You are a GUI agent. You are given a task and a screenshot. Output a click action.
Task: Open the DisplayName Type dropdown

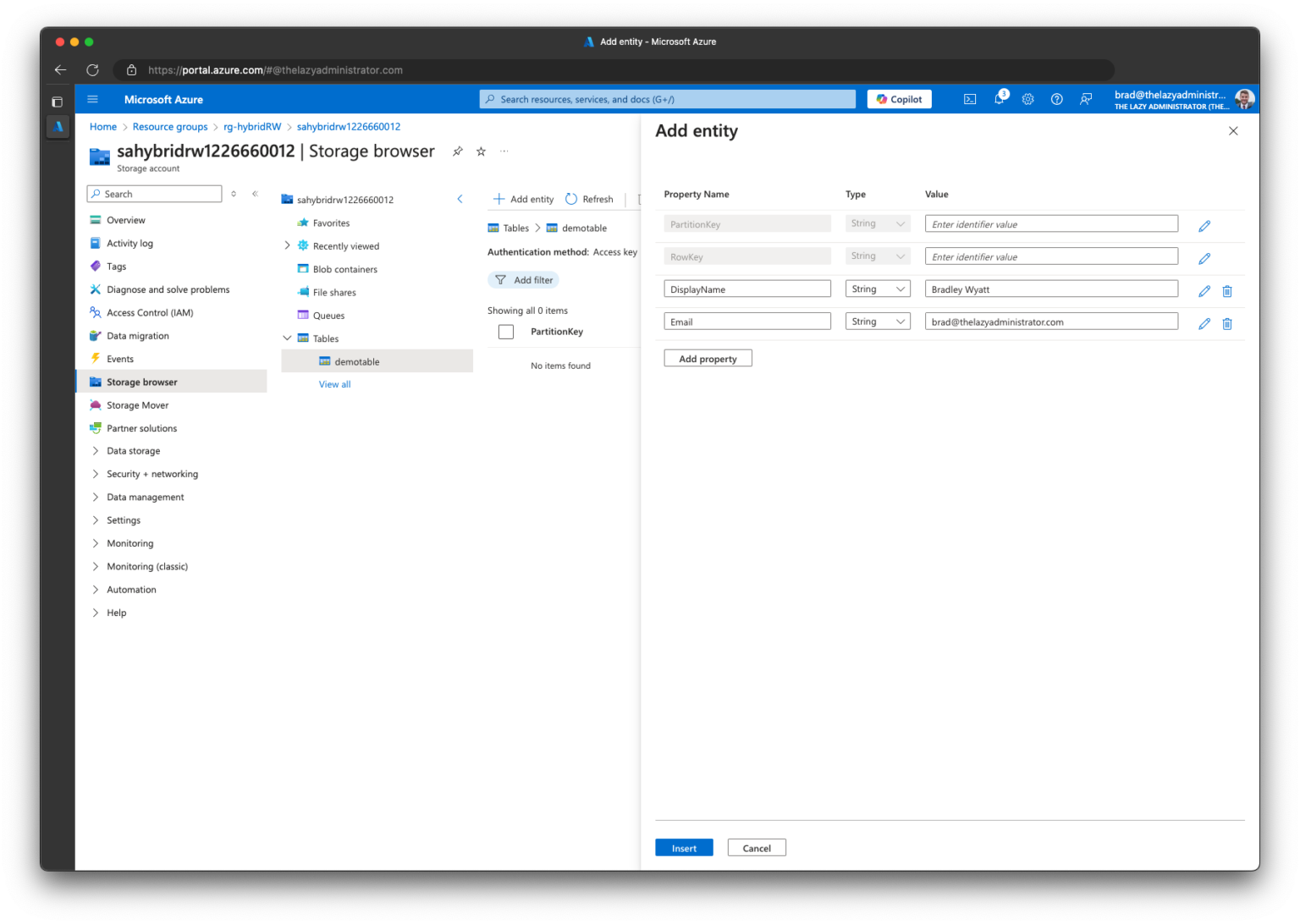coord(878,289)
